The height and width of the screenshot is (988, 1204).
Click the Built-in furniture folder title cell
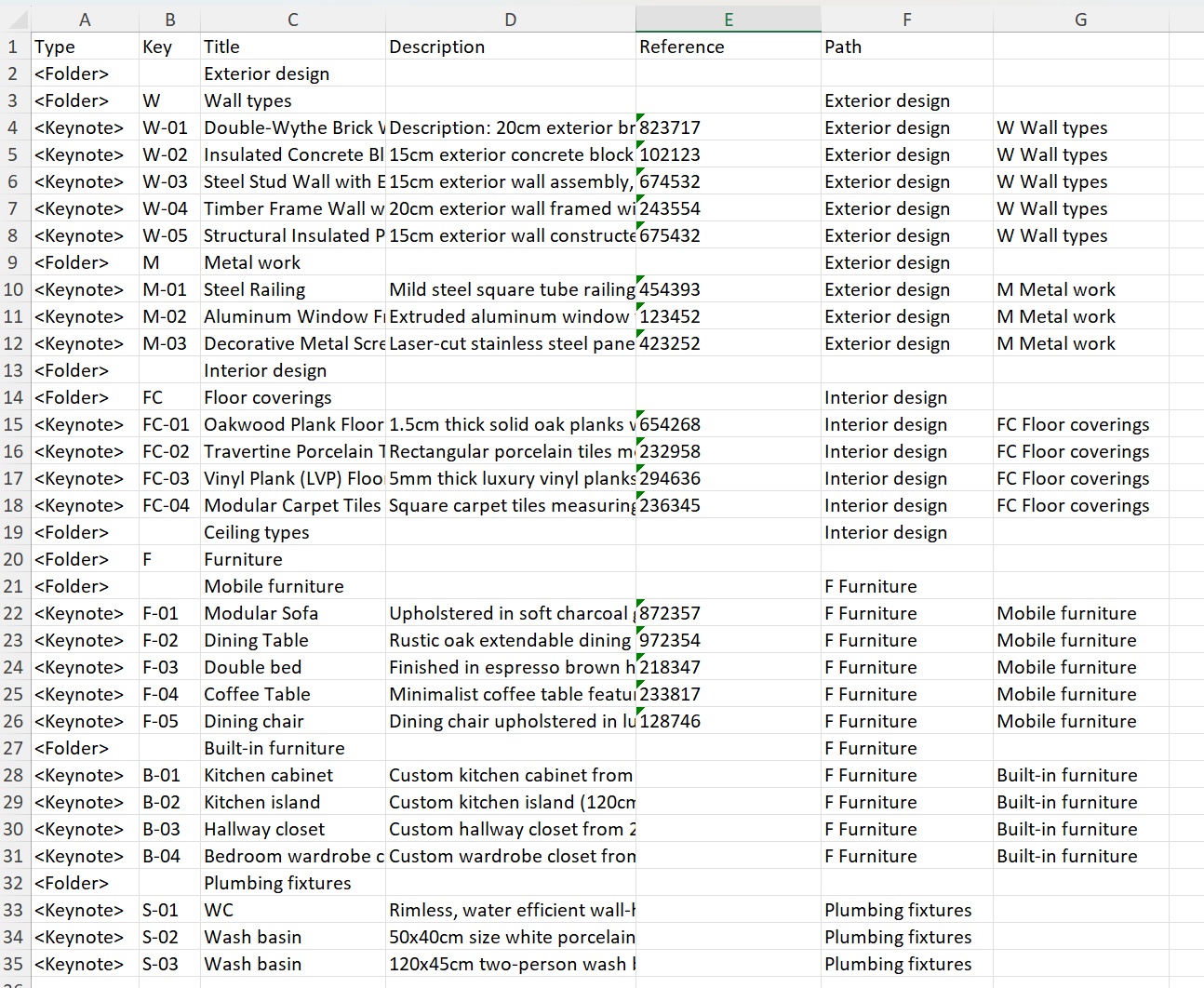click(292, 748)
